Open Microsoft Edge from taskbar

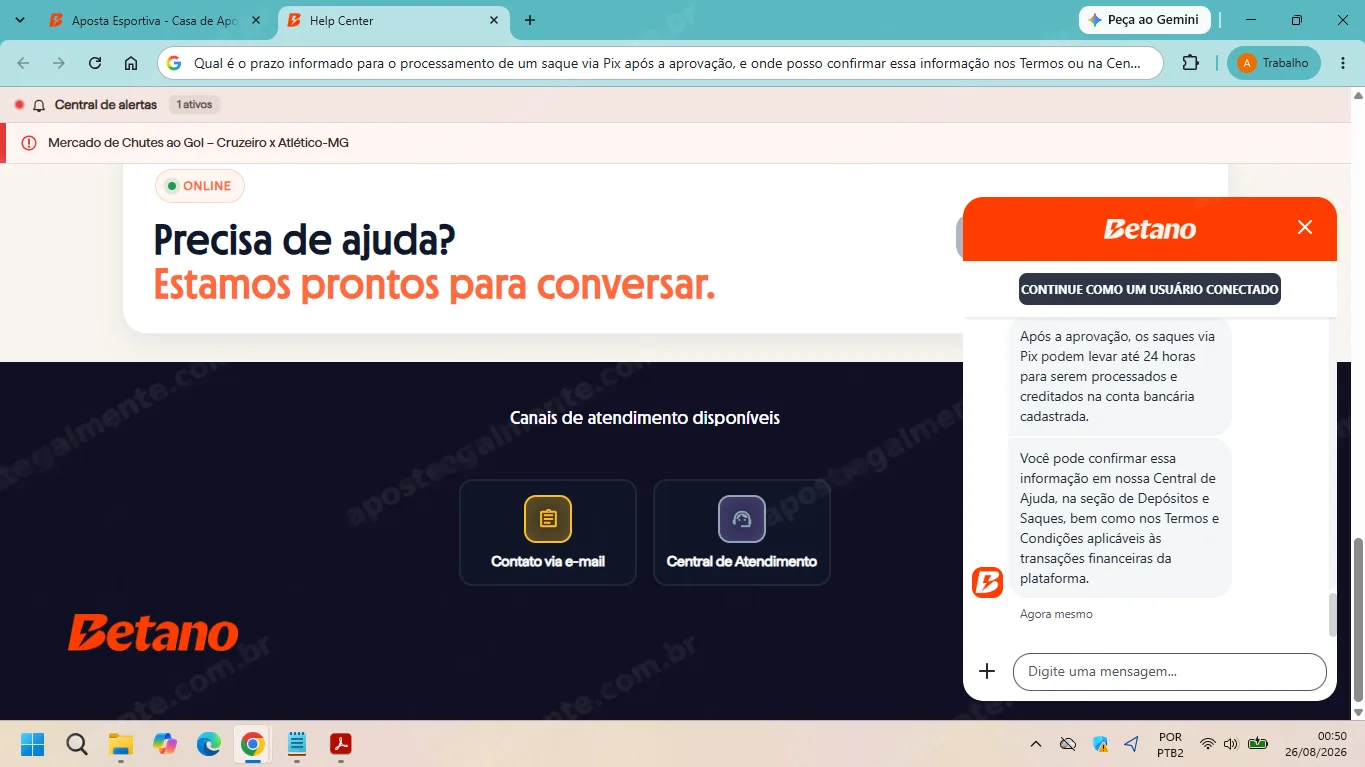tap(209, 744)
